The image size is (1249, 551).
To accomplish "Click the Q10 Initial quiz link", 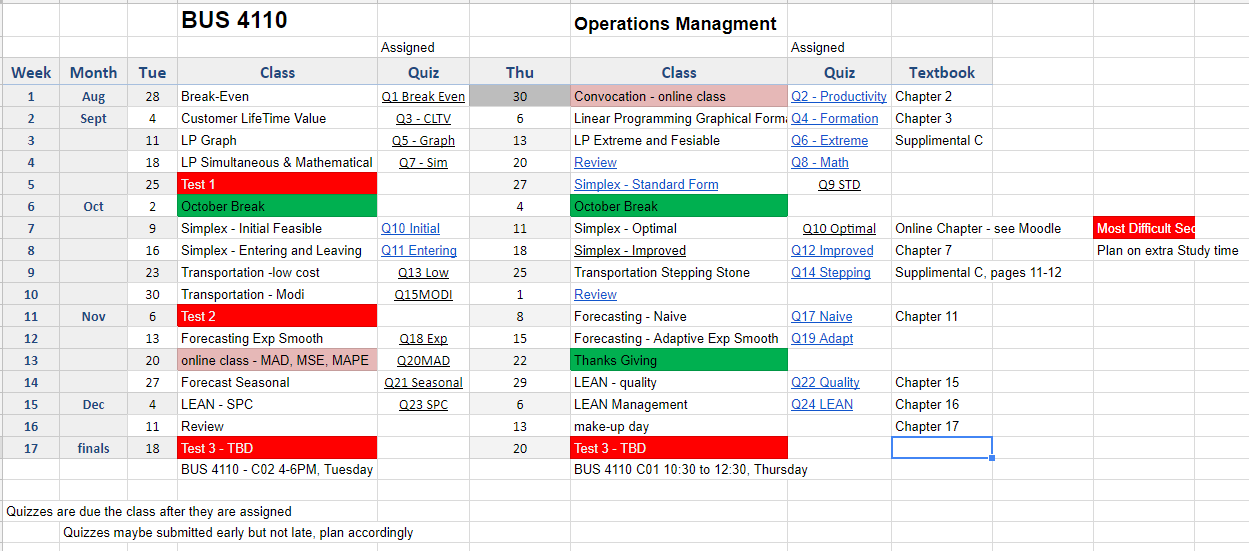I will pyautogui.click(x=410, y=229).
